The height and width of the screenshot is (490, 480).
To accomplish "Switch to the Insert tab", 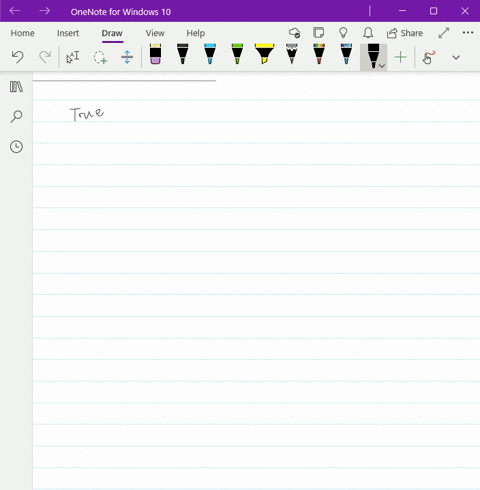I will [x=68, y=33].
